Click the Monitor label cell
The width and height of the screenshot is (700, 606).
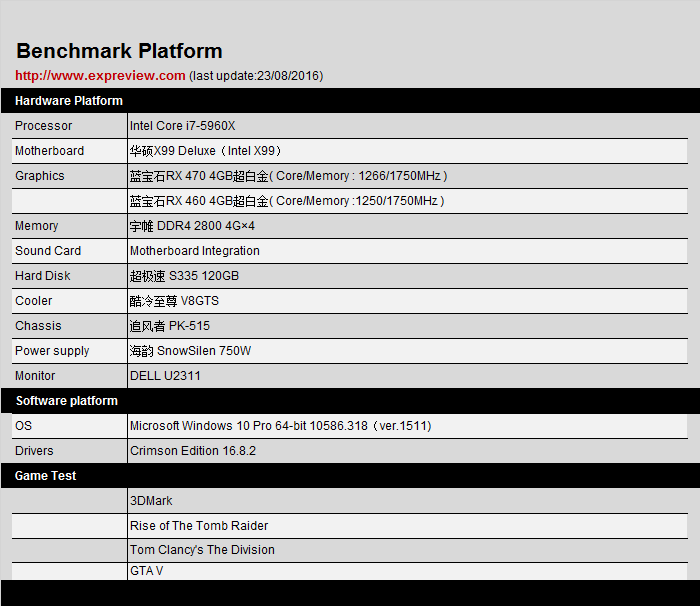pos(70,376)
